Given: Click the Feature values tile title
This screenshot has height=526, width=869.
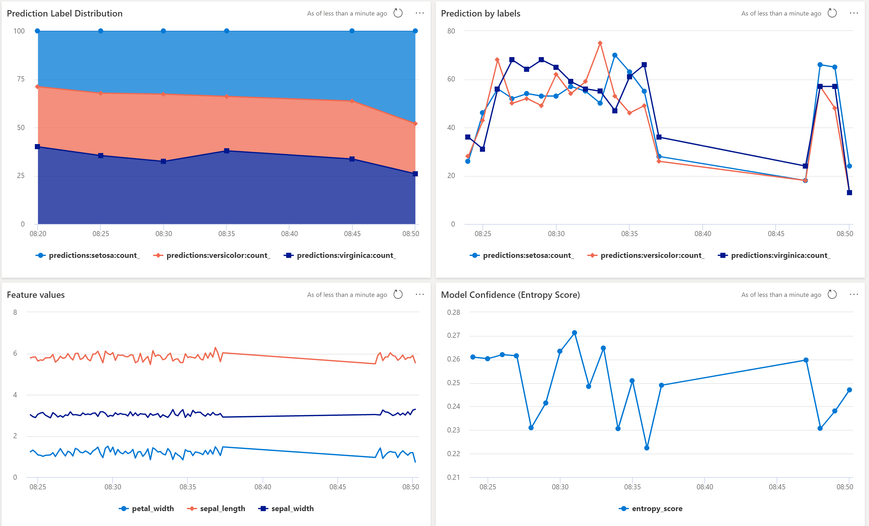Looking at the screenshot, I should pos(35,295).
